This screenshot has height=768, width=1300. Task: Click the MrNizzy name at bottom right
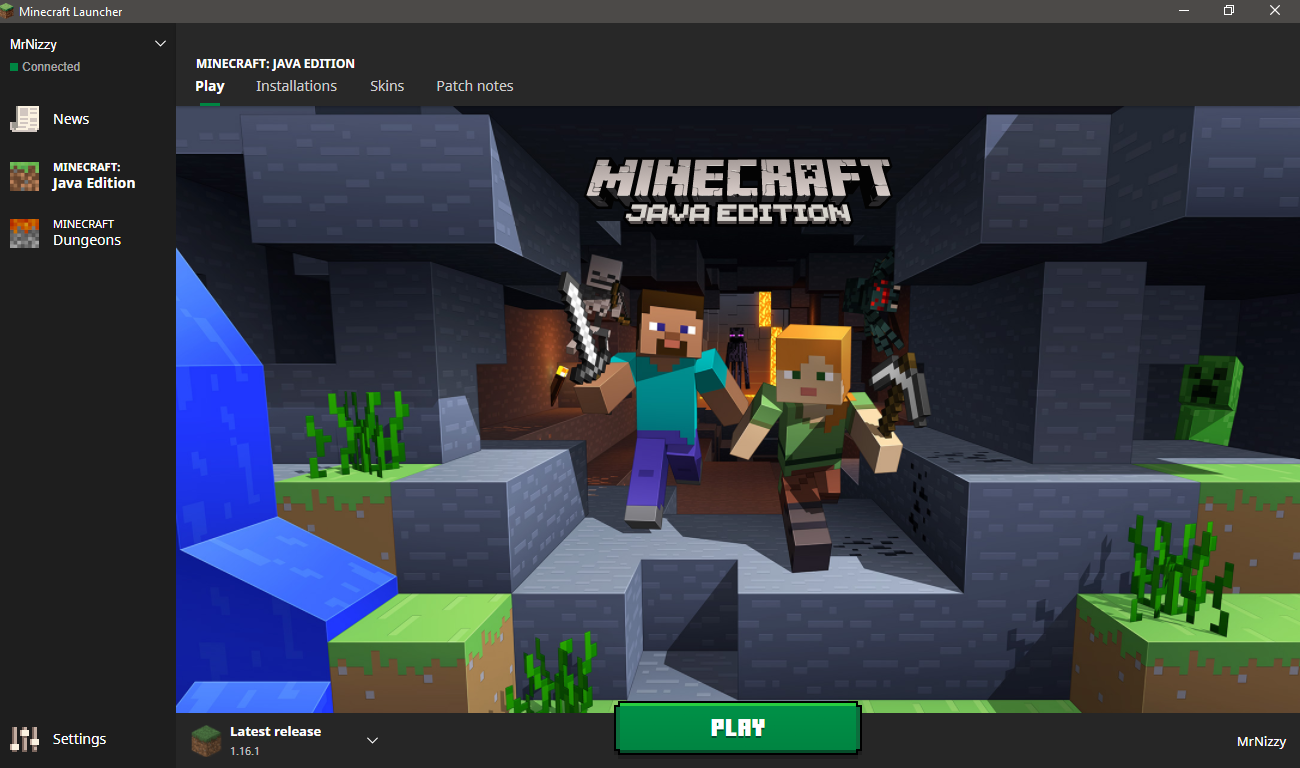coord(1261,741)
